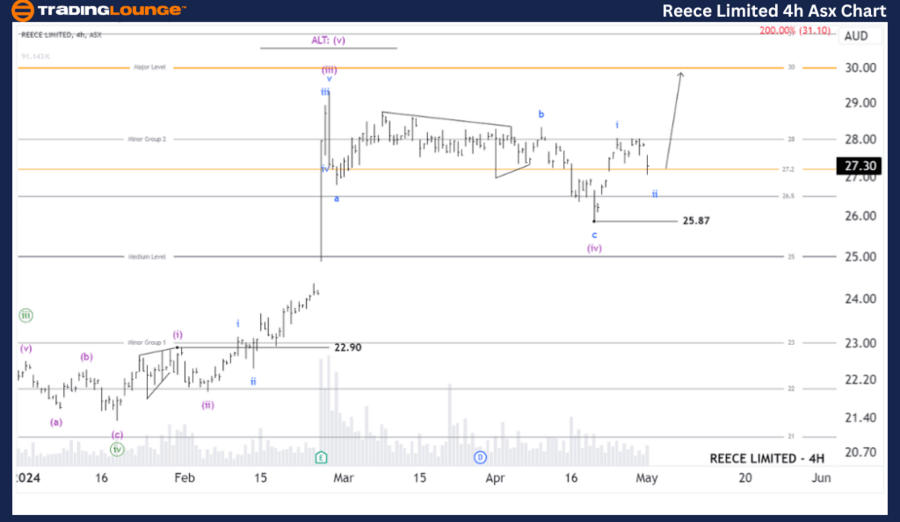Select the blue 'b' wave label
This screenshot has height=522, width=900.
(x=541, y=114)
